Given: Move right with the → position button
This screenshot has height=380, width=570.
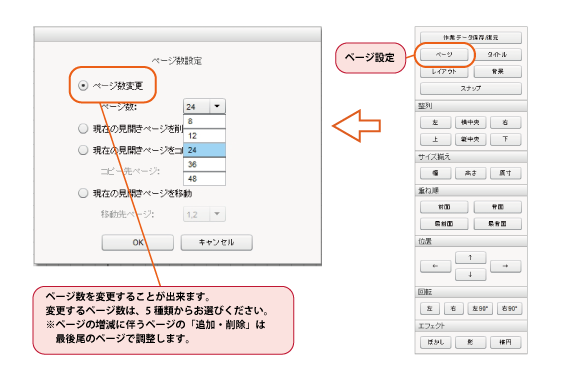Looking at the screenshot, I should 506,266.
